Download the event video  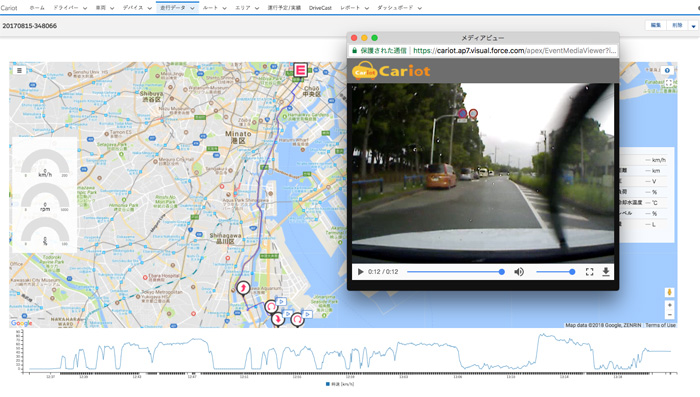[606, 272]
